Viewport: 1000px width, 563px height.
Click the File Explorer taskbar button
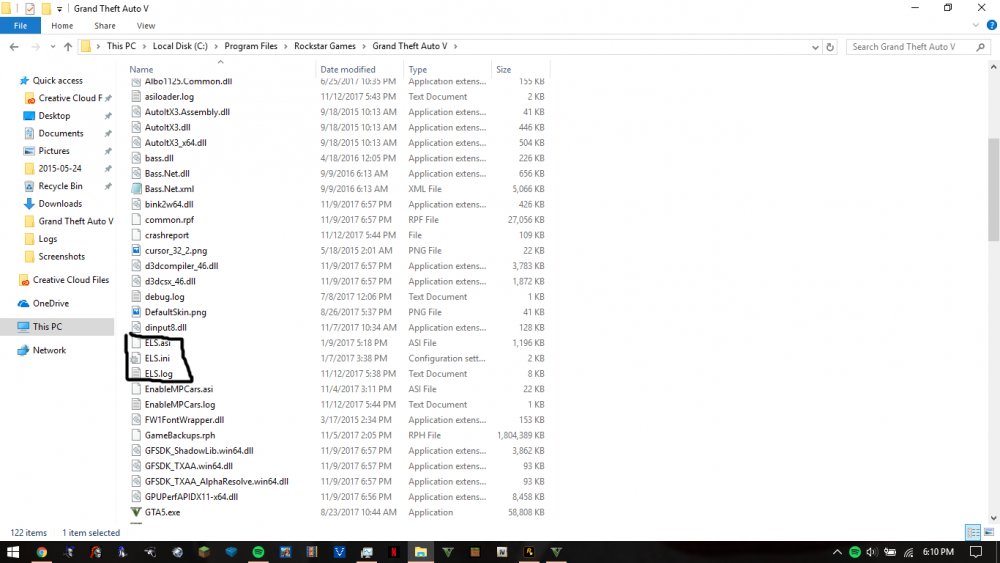[x=421, y=552]
